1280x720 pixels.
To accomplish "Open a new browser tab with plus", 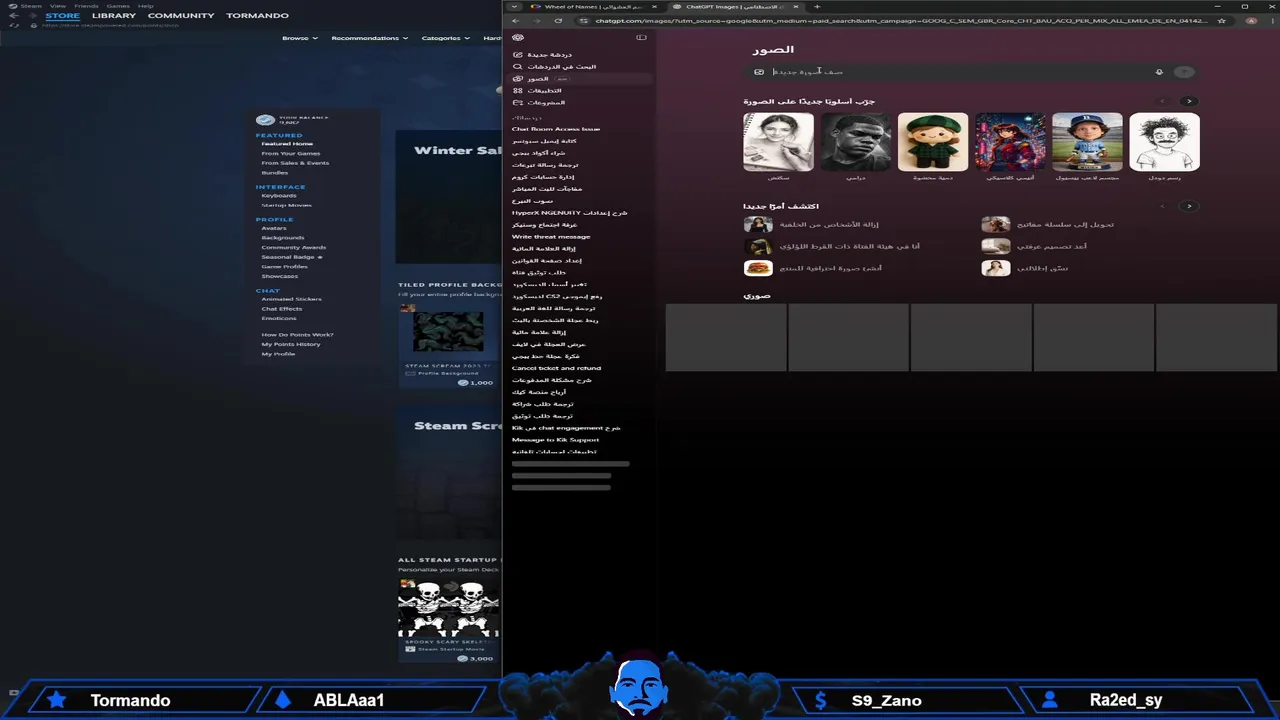I will coord(817,7).
